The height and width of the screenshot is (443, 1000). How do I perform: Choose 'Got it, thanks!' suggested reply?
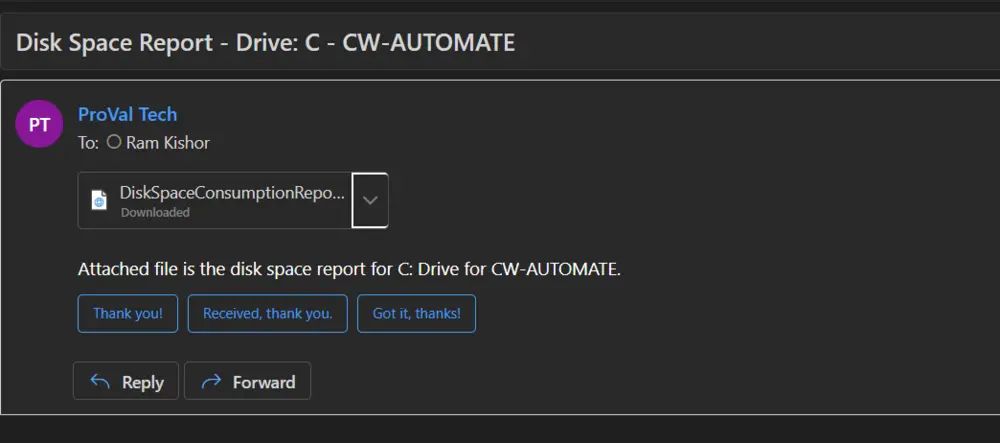tap(416, 314)
